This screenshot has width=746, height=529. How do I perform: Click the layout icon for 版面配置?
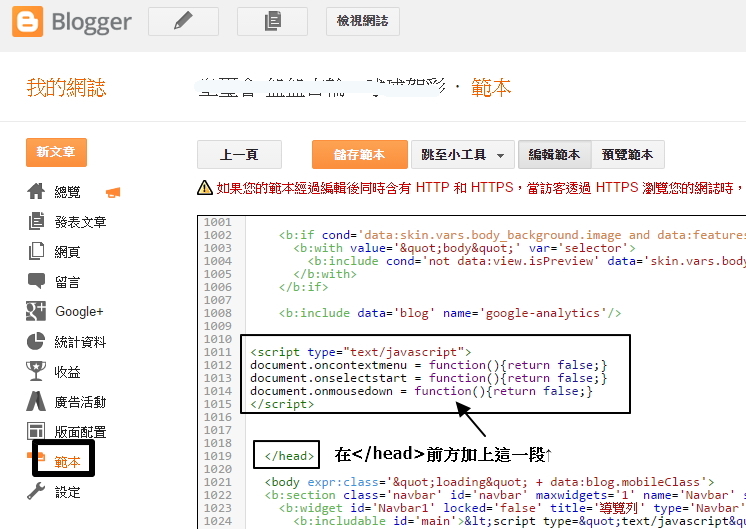tap(36, 431)
